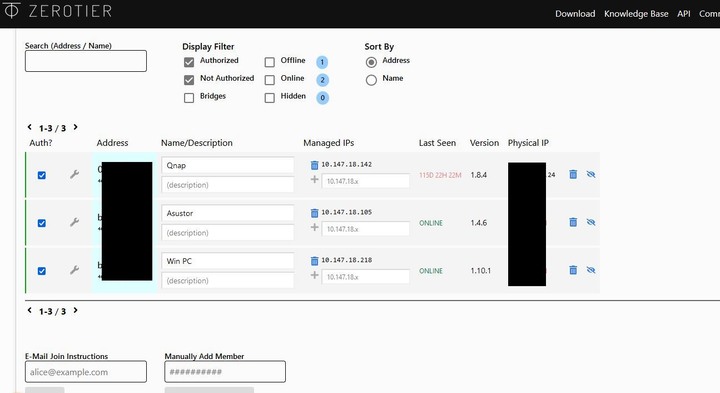Click version 1.4.6 text

[x=478, y=223]
